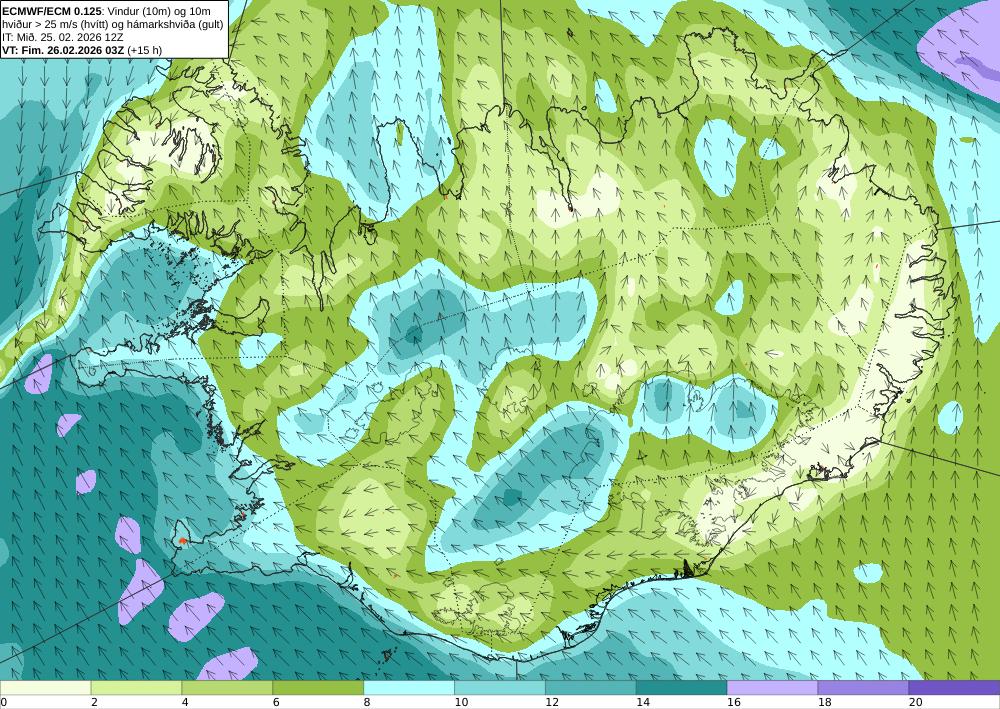Click the dark purple above-20 m/s legend swatch
The width and height of the screenshot is (1000, 709).
(x=954, y=688)
